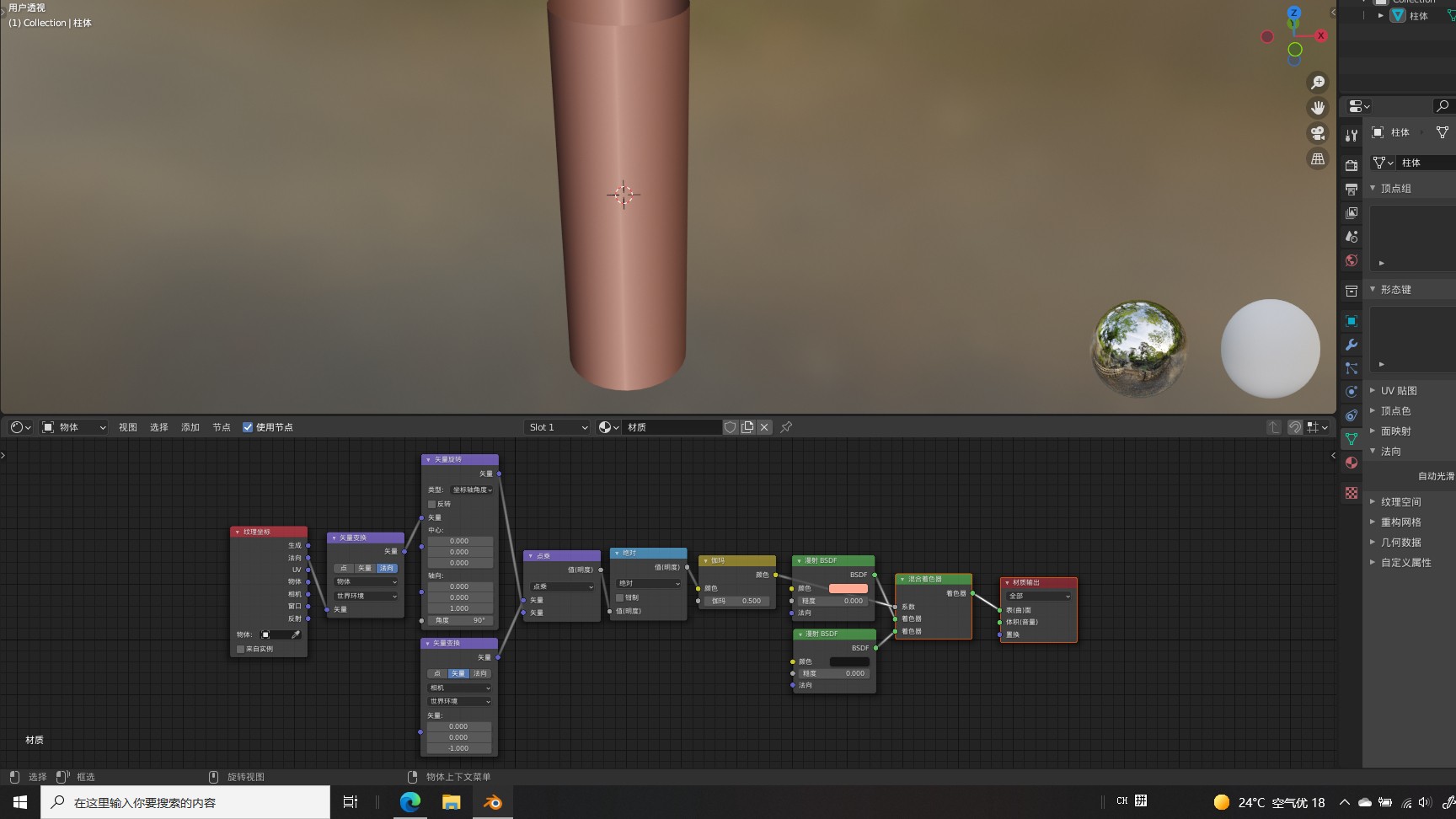Open Material properties sphere tab

point(1352,463)
